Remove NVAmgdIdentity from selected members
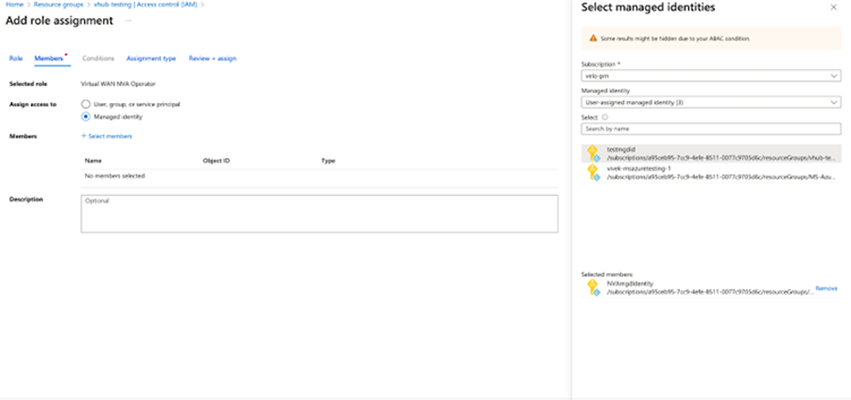The width and height of the screenshot is (851, 400). (826, 288)
